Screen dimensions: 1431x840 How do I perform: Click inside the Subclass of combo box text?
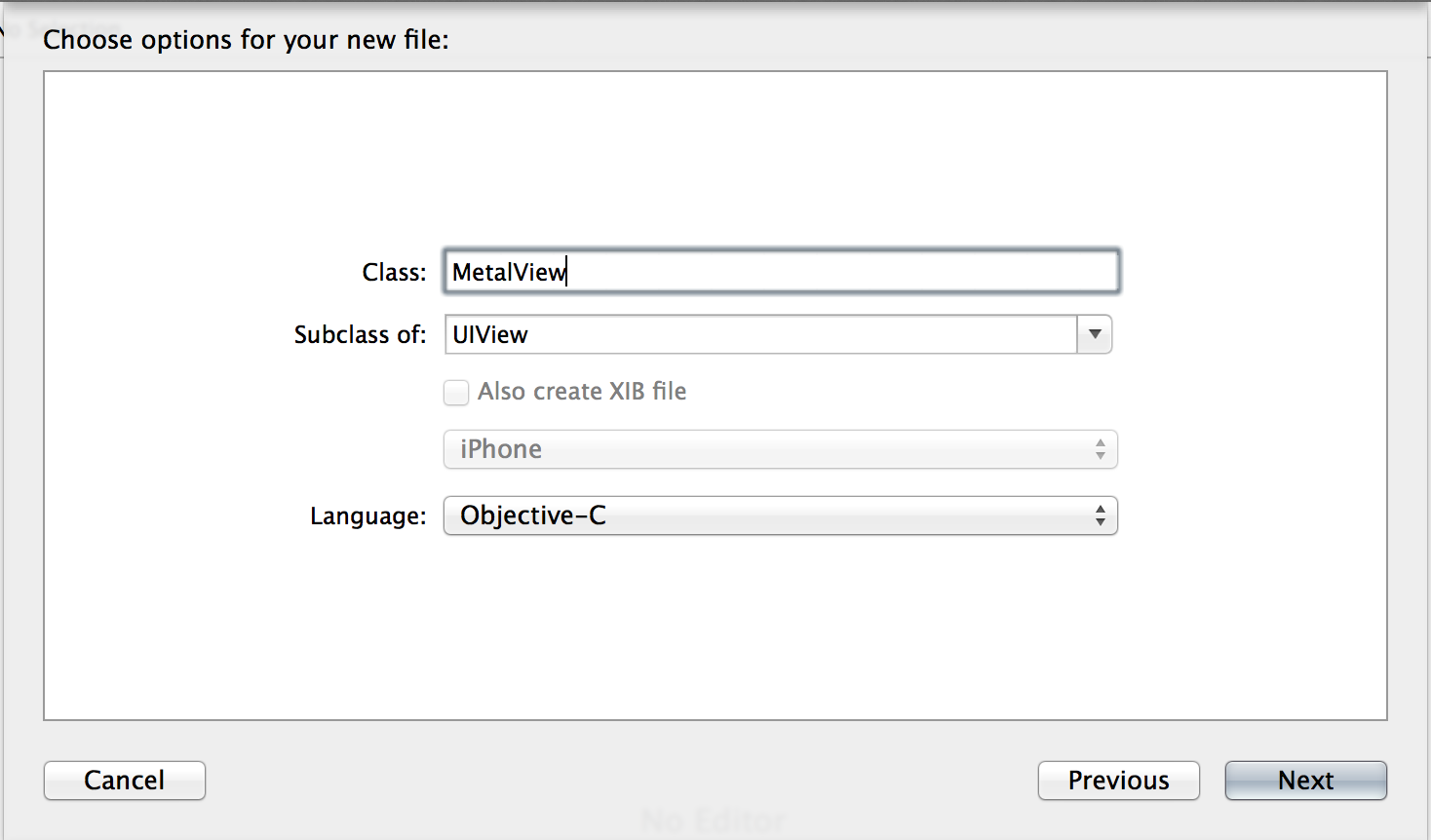(x=760, y=334)
